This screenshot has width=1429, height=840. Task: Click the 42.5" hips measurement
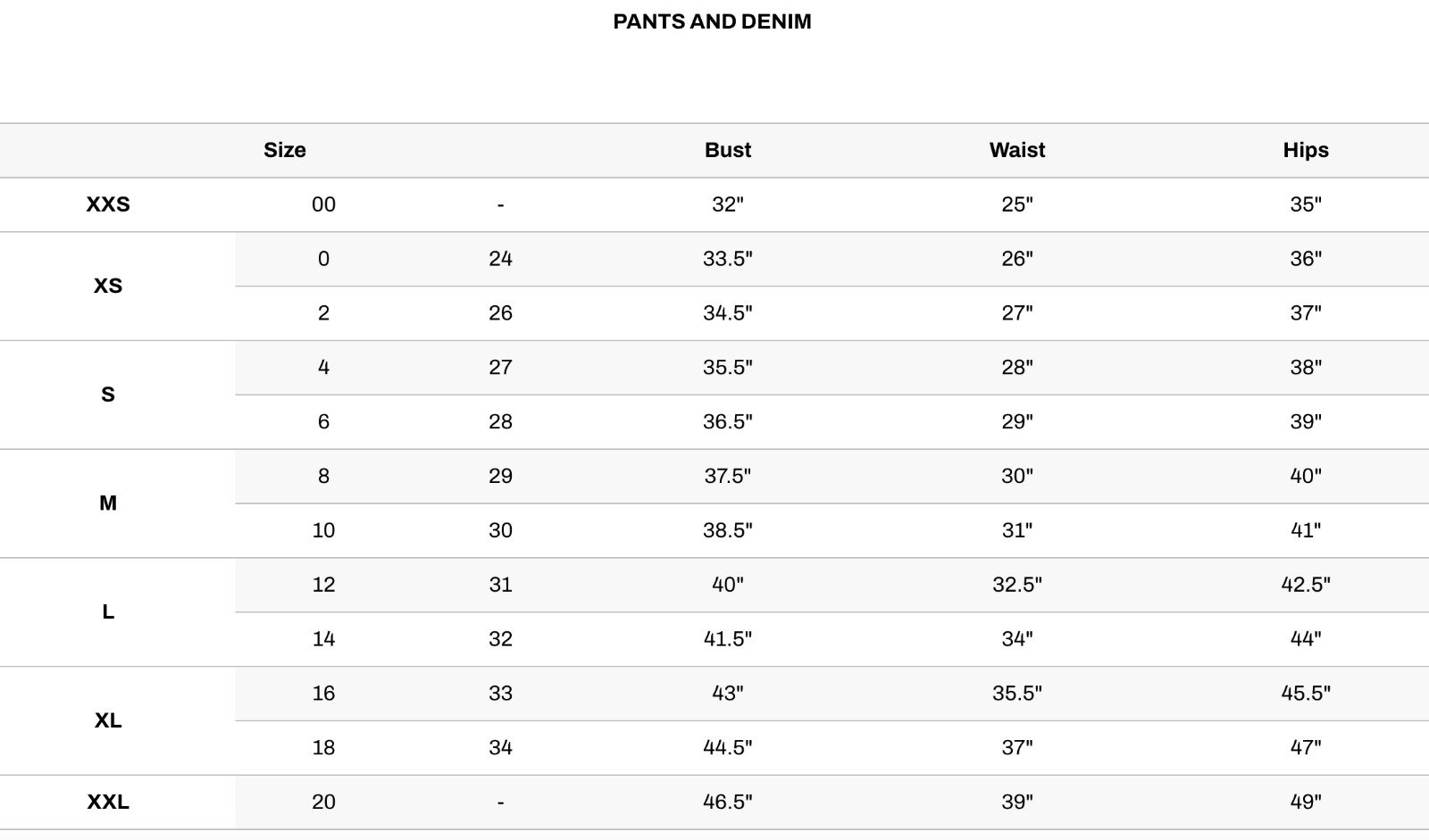(1305, 585)
